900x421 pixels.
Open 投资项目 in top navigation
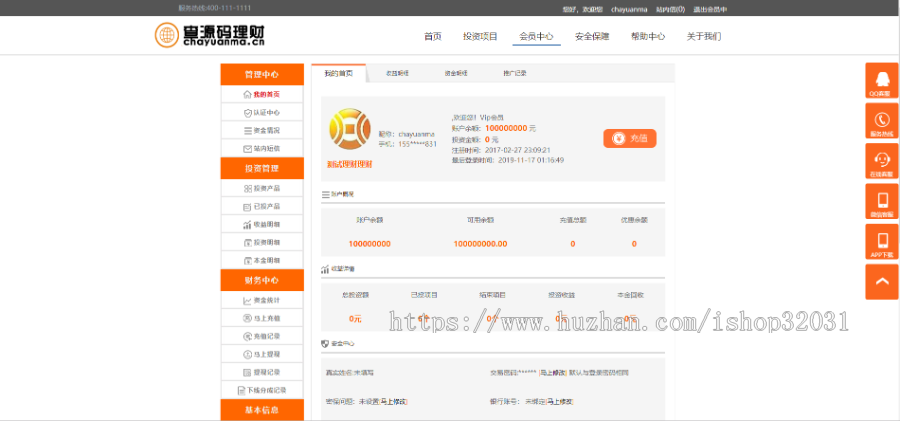(480, 36)
